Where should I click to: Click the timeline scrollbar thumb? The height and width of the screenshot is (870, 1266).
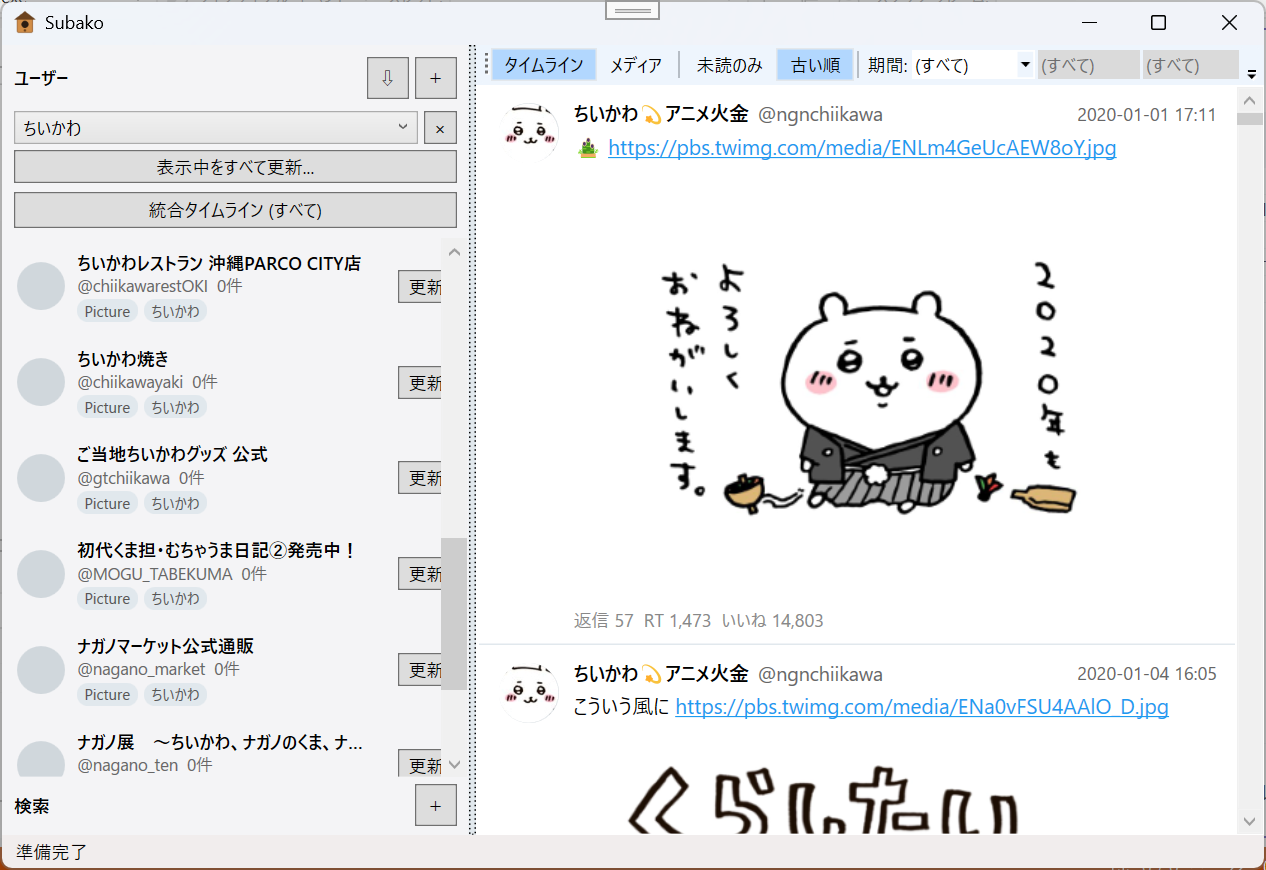pos(1250,119)
